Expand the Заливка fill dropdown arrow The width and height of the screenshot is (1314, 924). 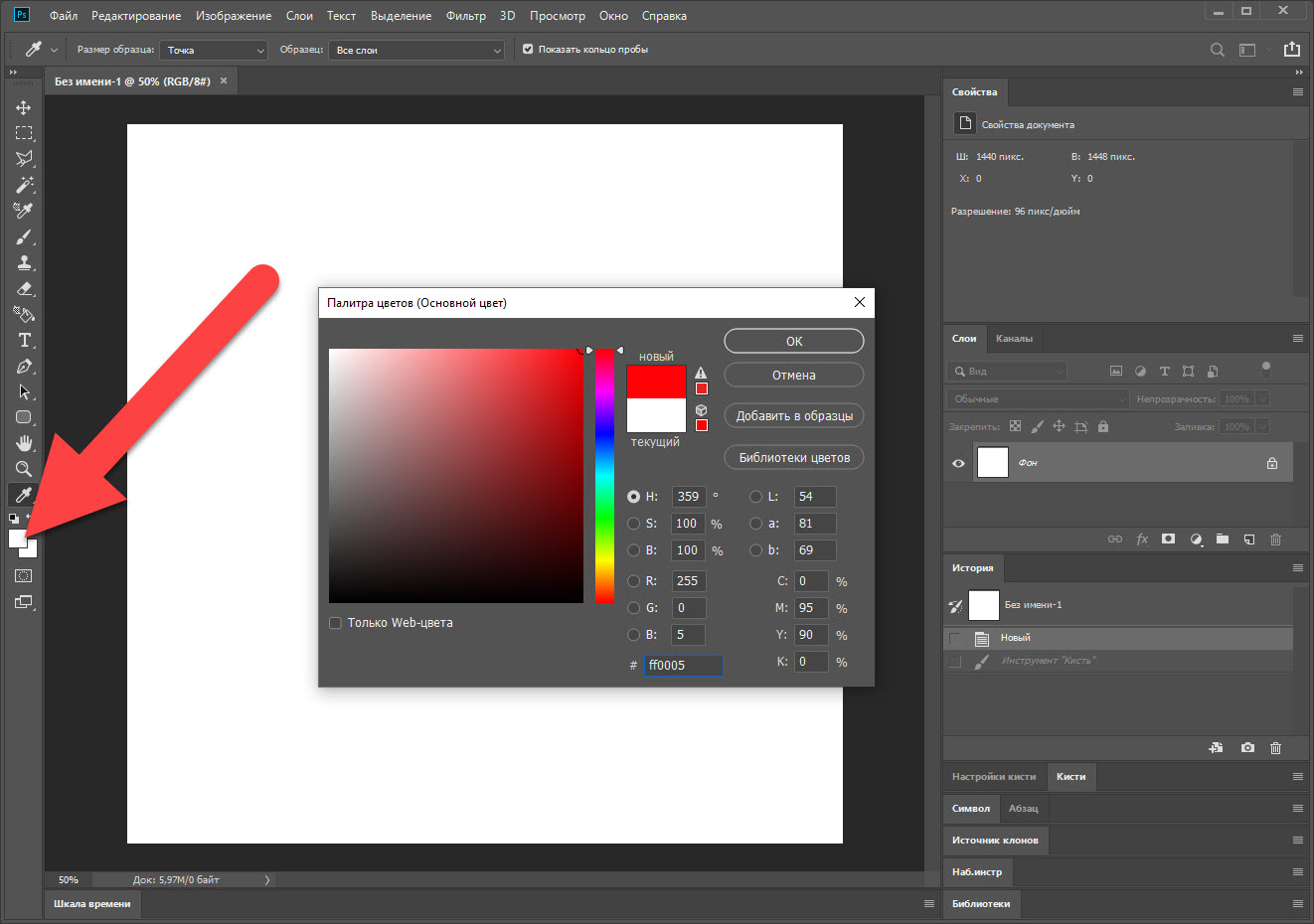click(1261, 426)
